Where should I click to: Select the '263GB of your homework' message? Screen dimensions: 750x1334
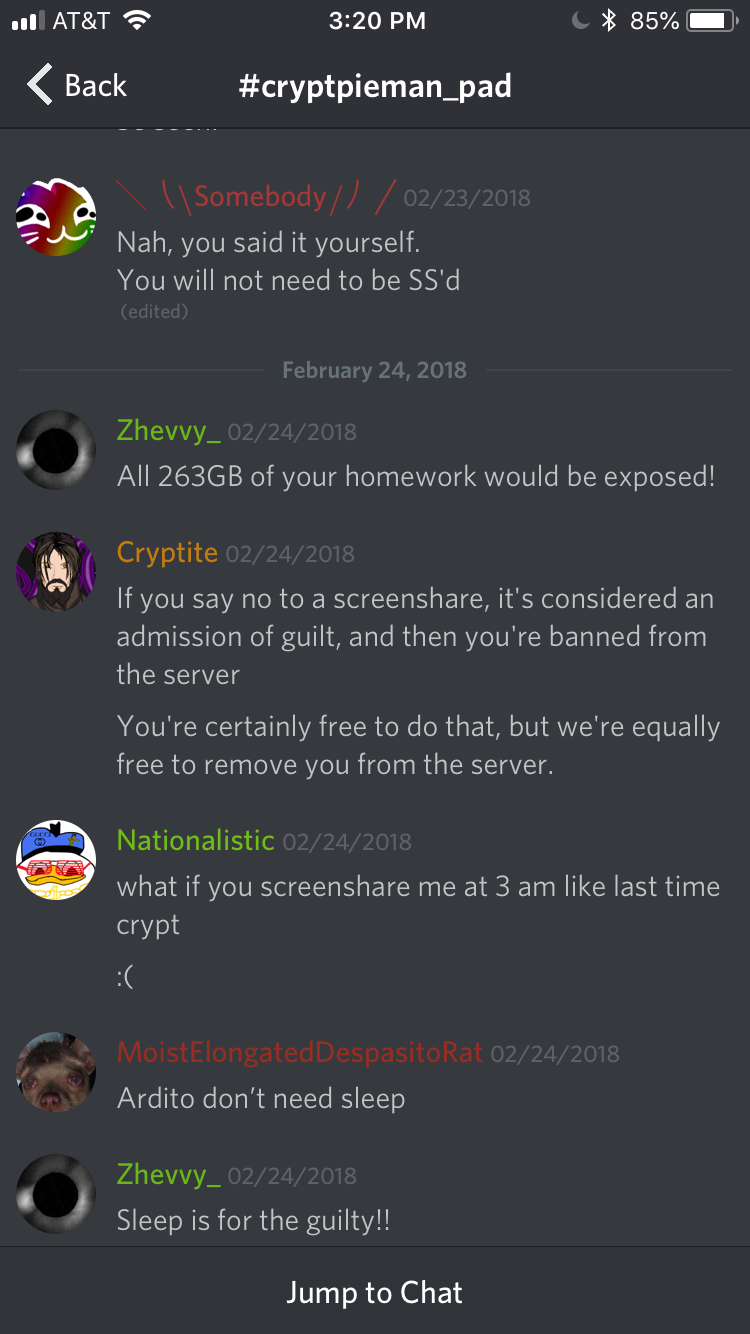(x=416, y=476)
